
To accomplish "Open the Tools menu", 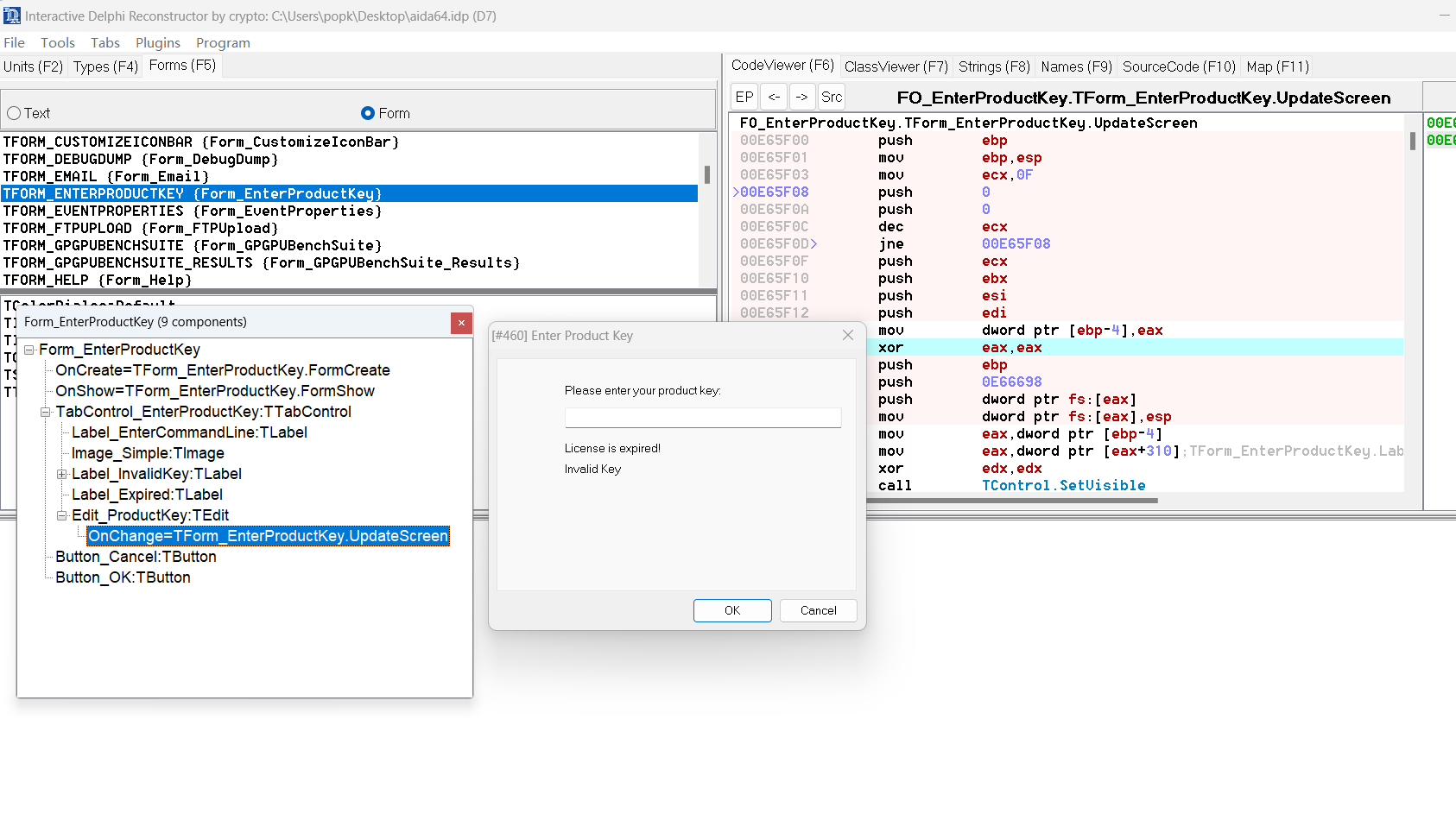I will click(58, 42).
